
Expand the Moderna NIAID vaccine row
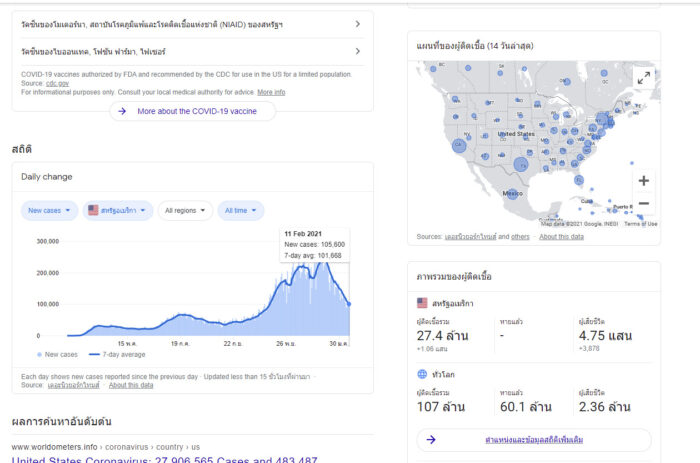pos(357,24)
